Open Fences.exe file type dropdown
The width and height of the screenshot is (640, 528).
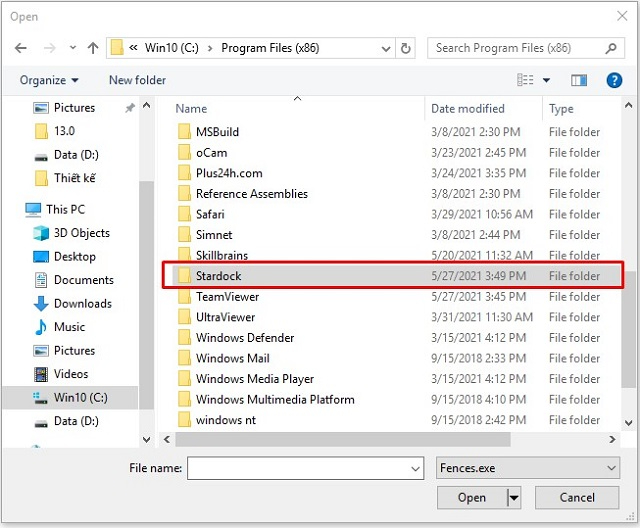(x=528, y=468)
